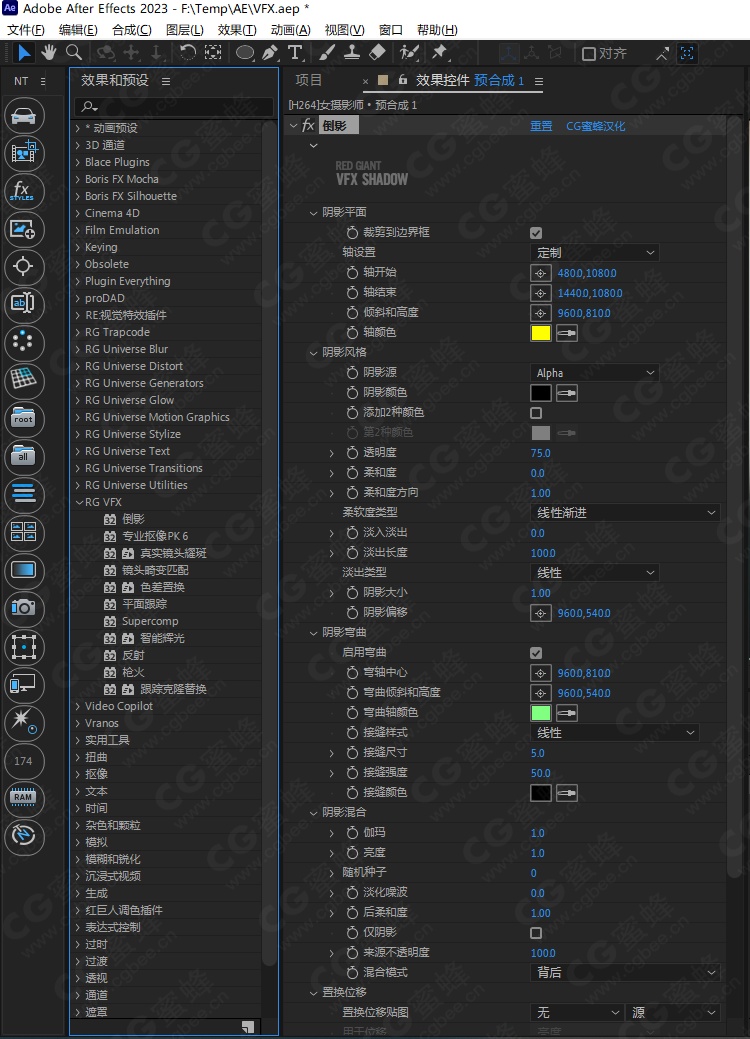The width and height of the screenshot is (750, 1039).
Task: Open the 效果和预设 panel menu
Action: [166, 82]
